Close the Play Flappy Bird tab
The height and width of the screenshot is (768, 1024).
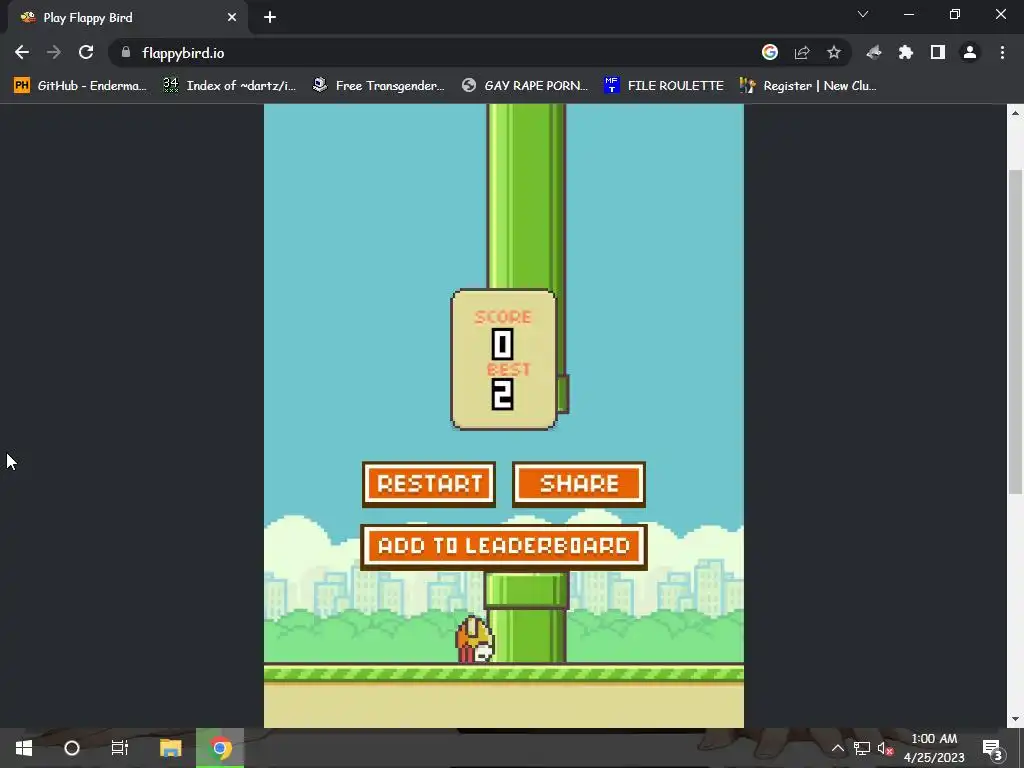232,18
